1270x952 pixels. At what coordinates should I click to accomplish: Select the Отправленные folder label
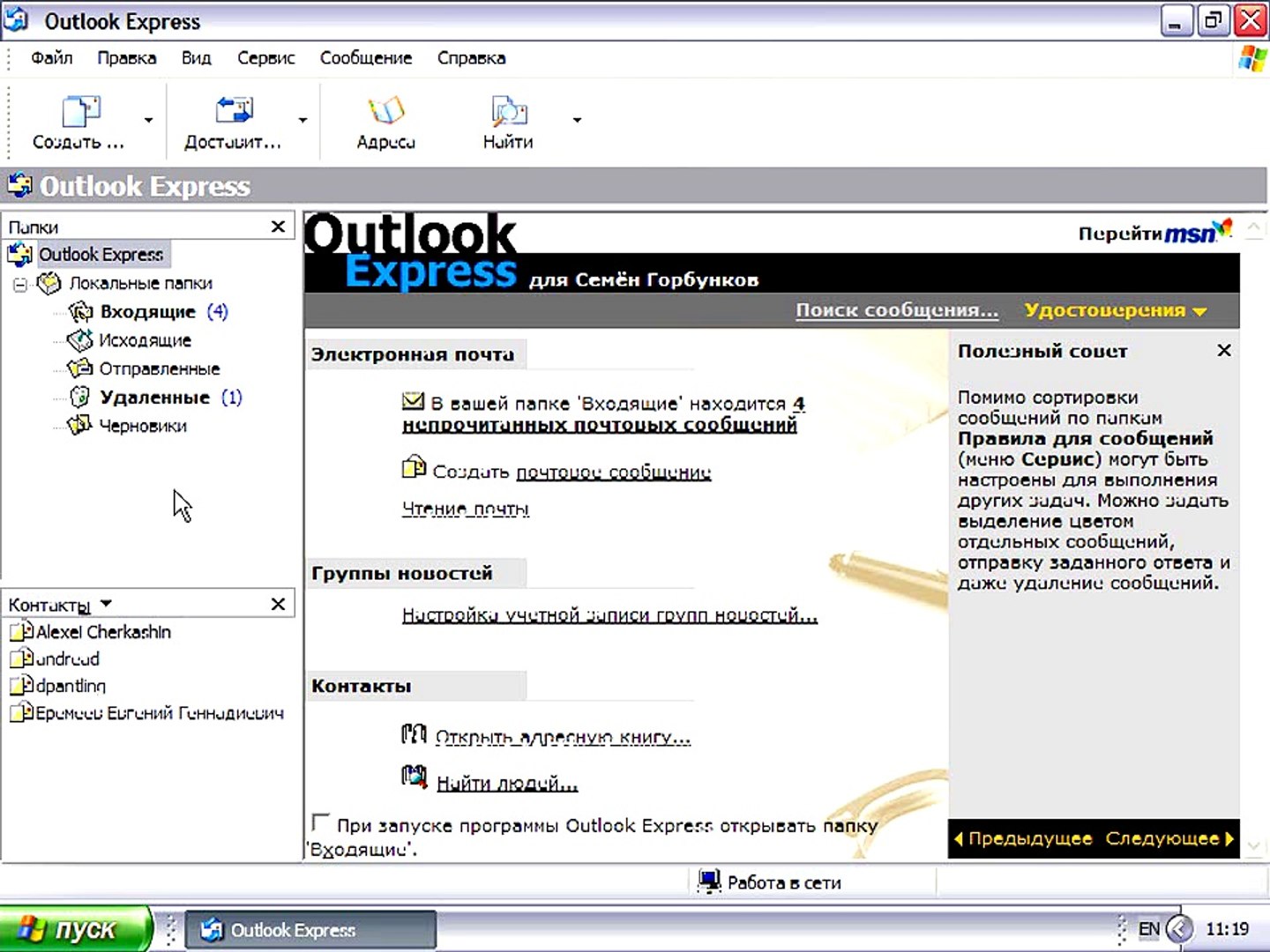tap(159, 368)
